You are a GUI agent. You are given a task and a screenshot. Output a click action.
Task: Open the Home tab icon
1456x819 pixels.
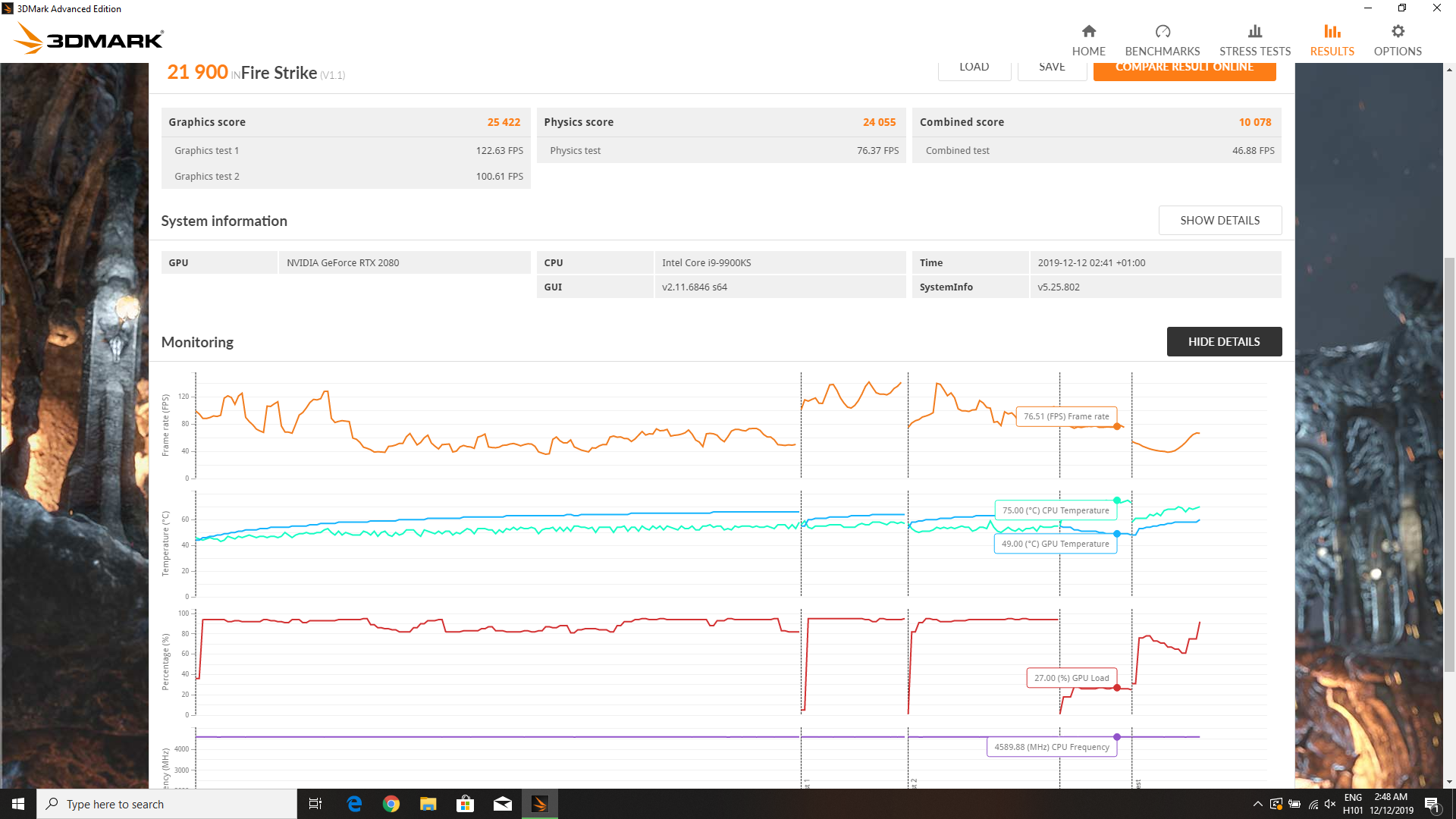pyautogui.click(x=1088, y=32)
